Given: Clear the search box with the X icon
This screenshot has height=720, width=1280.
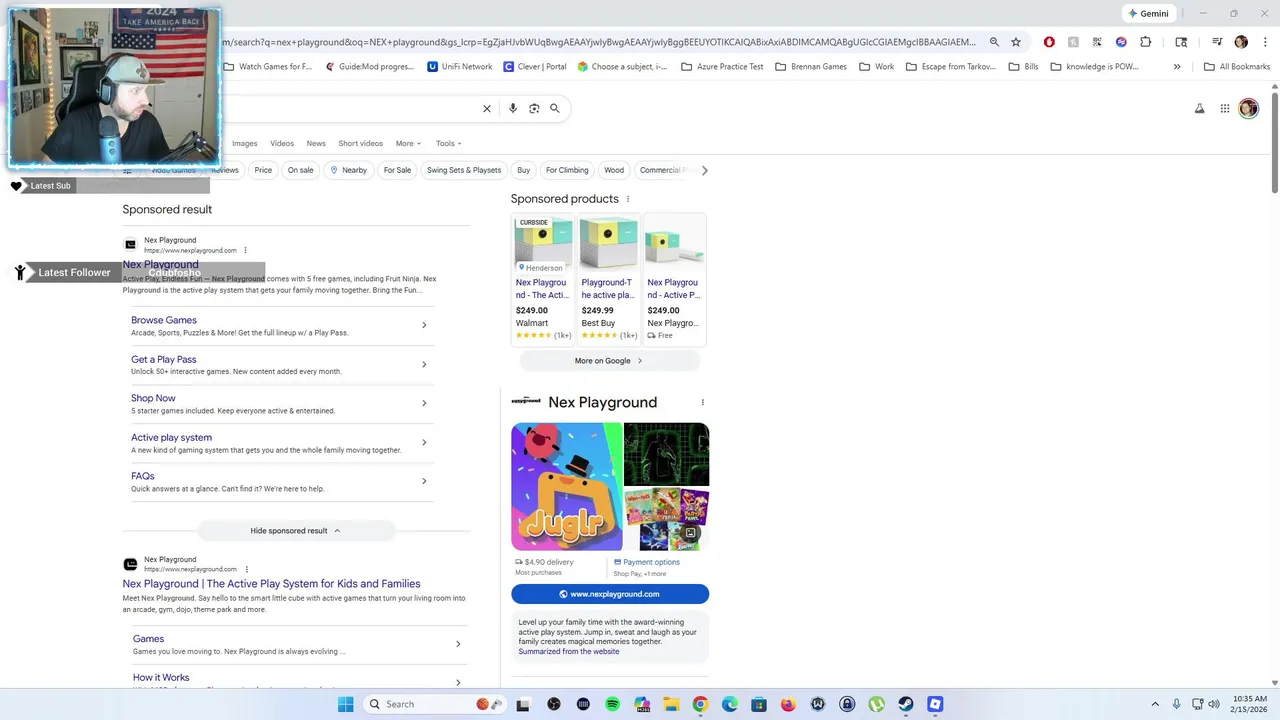Looking at the screenshot, I should coord(487,108).
